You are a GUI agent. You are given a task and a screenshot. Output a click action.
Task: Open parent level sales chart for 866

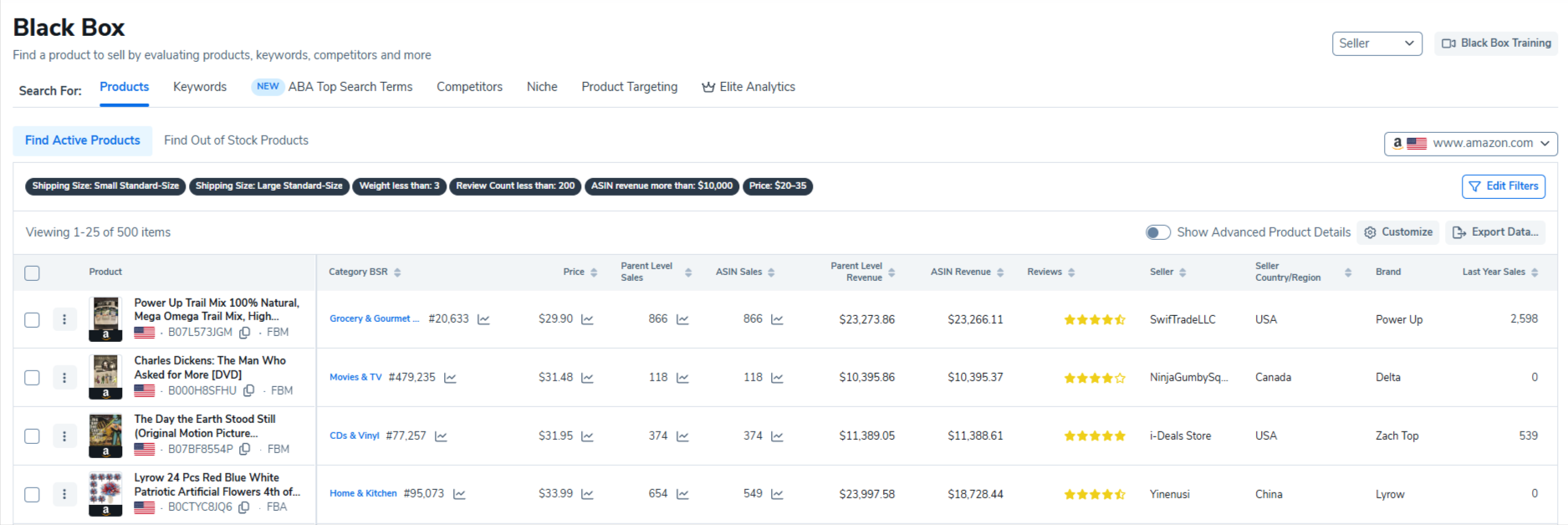point(682,319)
